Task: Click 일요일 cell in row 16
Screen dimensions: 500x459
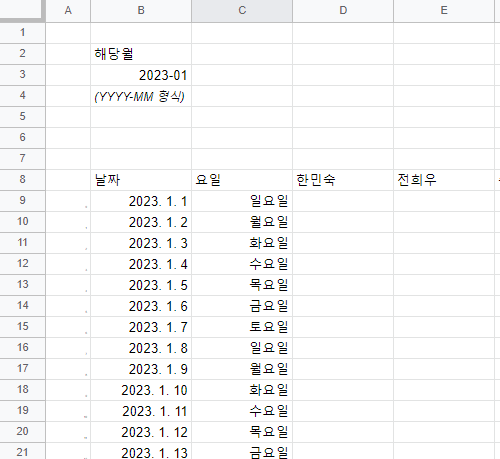Action: pos(242,348)
